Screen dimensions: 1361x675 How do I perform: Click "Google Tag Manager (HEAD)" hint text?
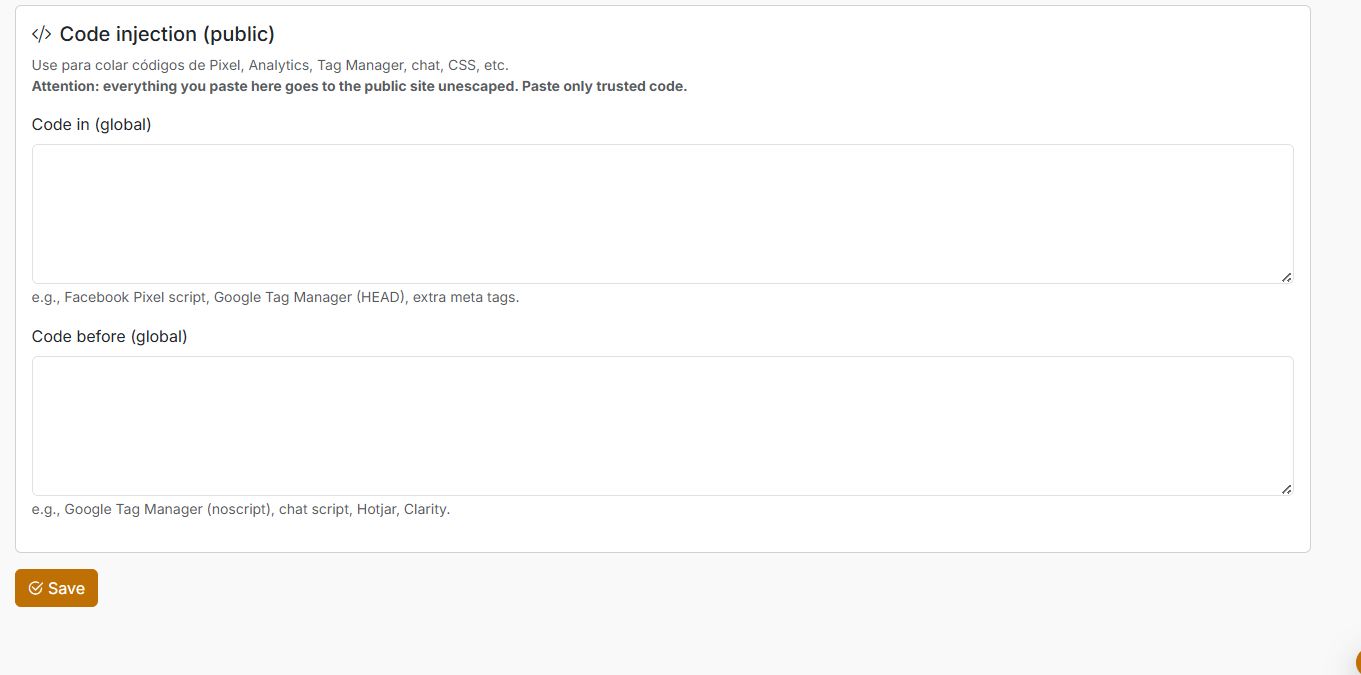pos(311,297)
